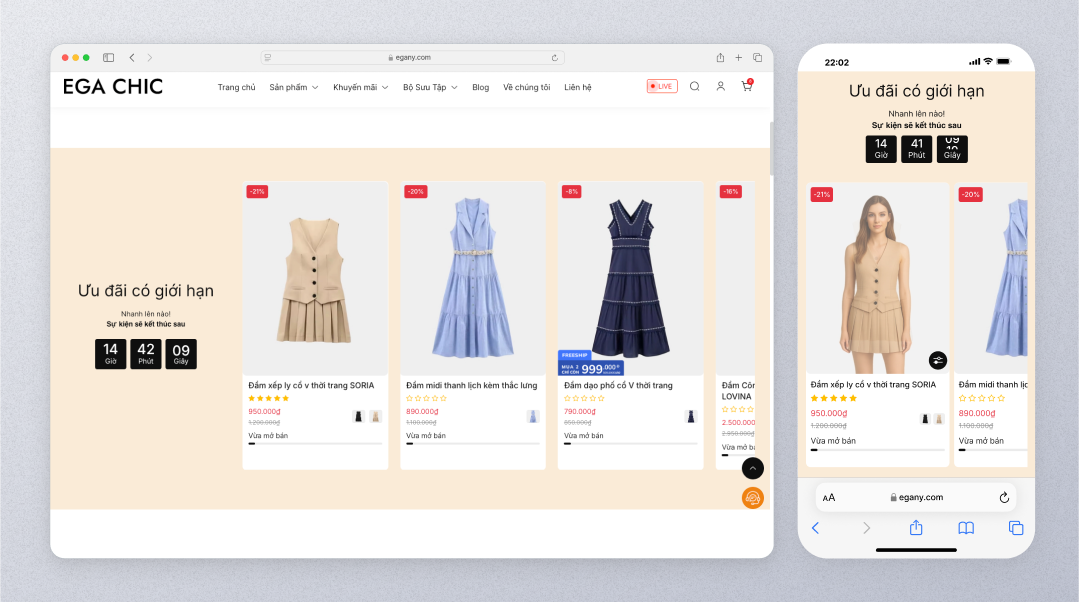This screenshot has height=603, width=1079.
Task: Click the user account icon
Action: coord(720,87)
